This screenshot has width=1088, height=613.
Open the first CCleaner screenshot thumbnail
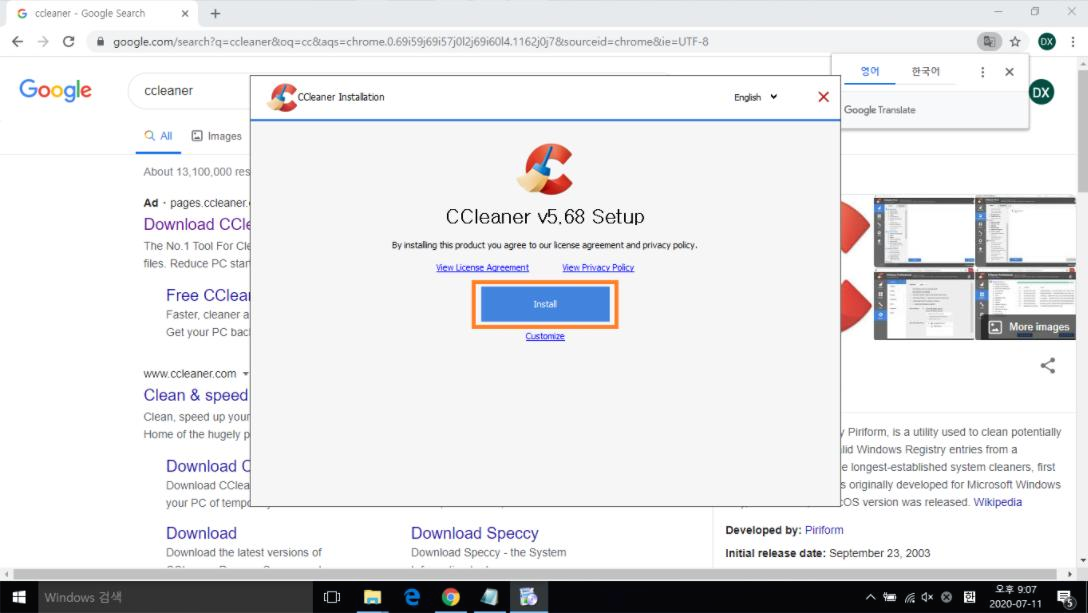point(924,231)
